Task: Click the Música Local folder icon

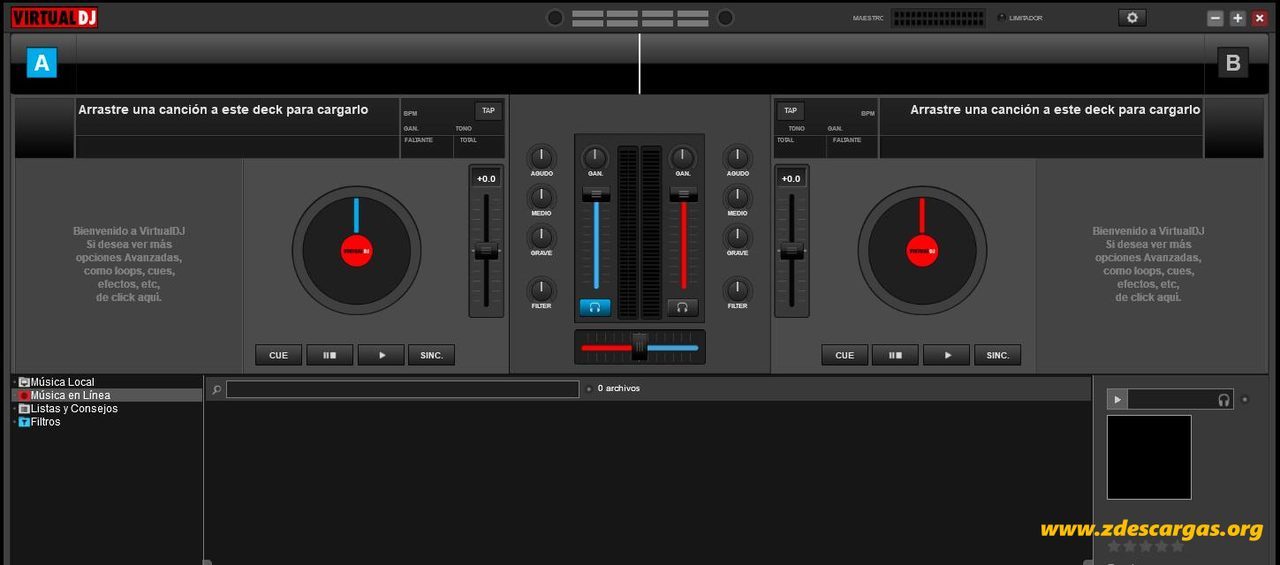Action: (x=24, y=382)
